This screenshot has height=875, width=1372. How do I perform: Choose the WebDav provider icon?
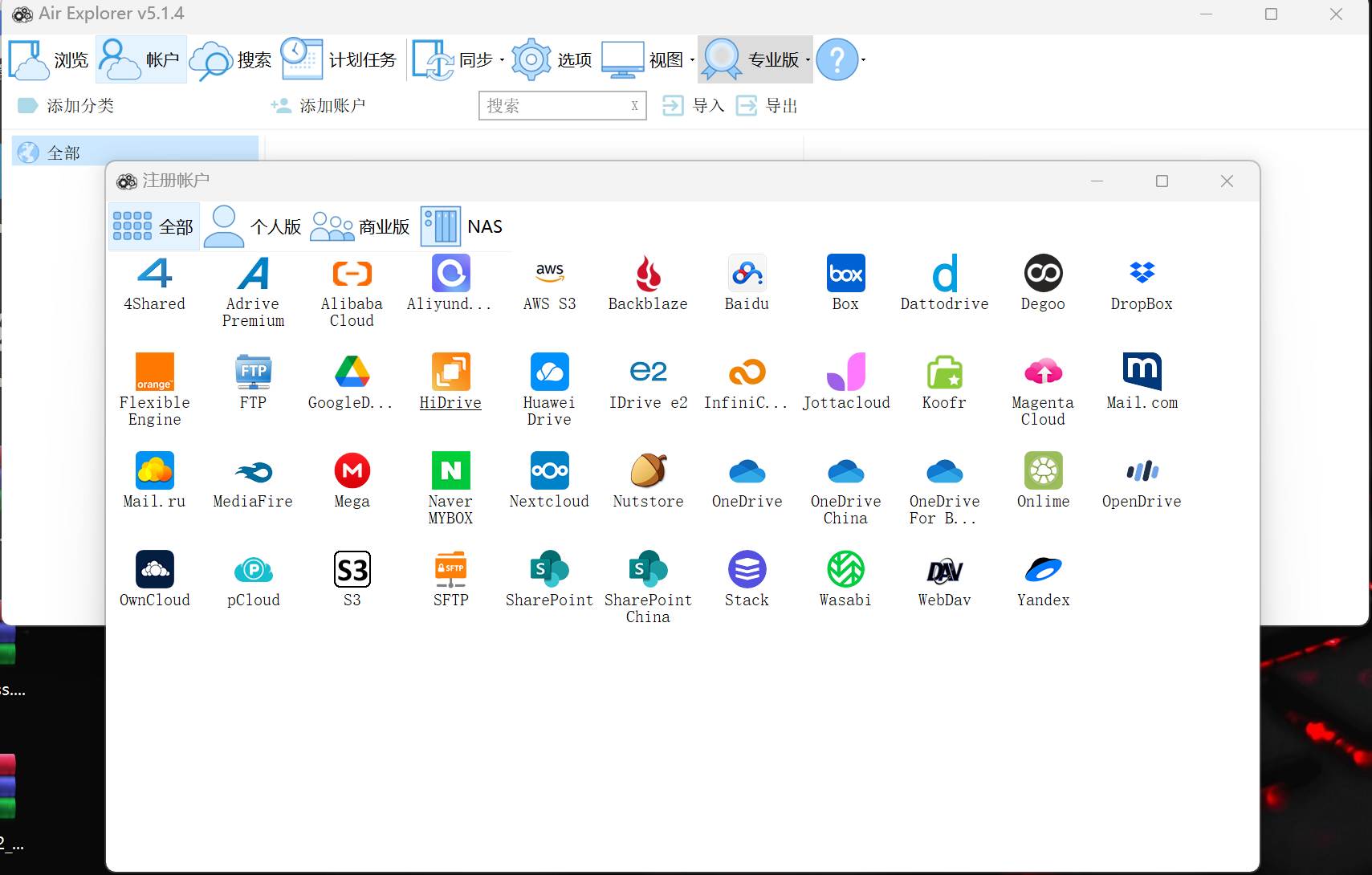click(945, 570)
